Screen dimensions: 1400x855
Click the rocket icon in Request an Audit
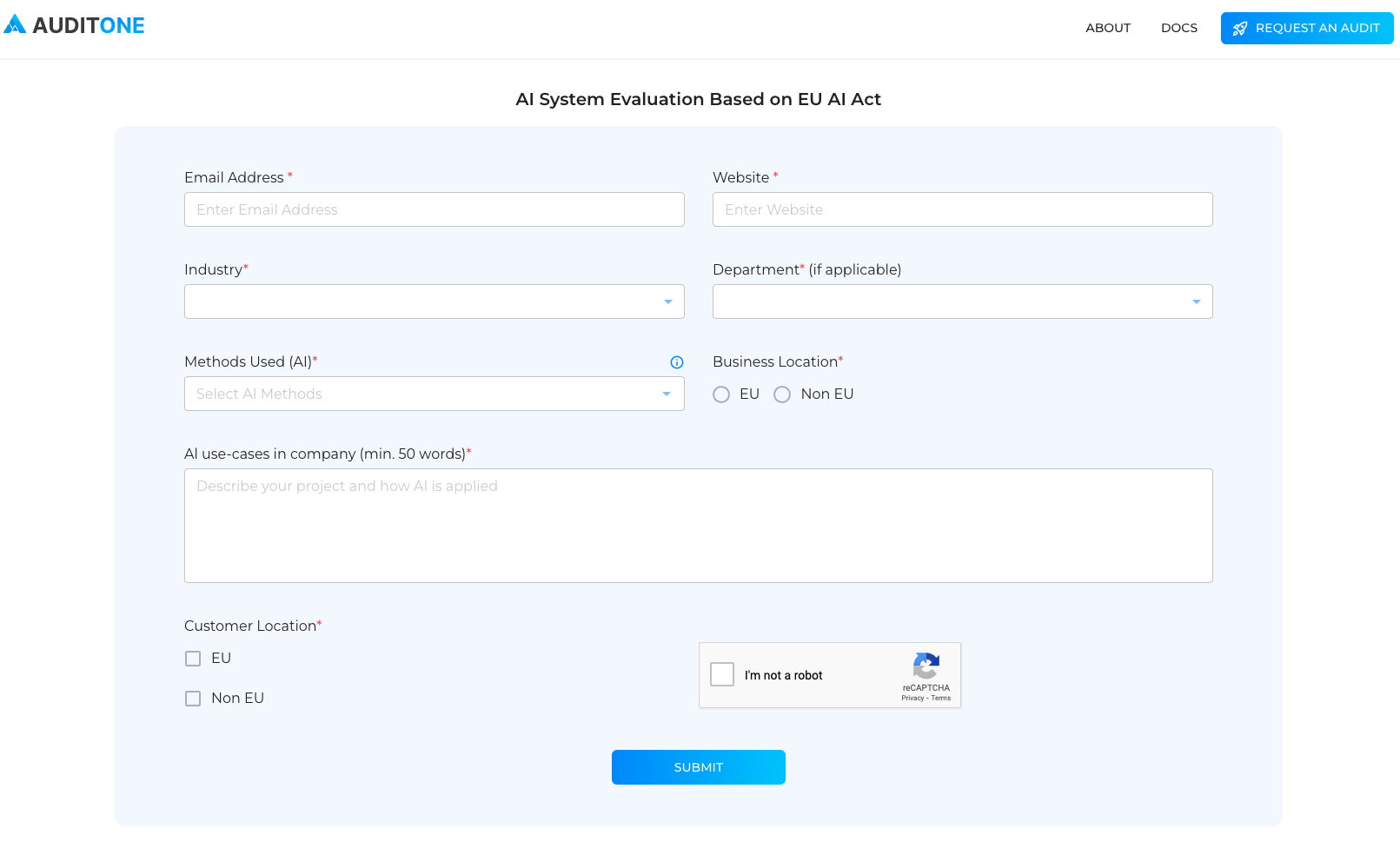pyautogui.click(x=1239, y=29)
